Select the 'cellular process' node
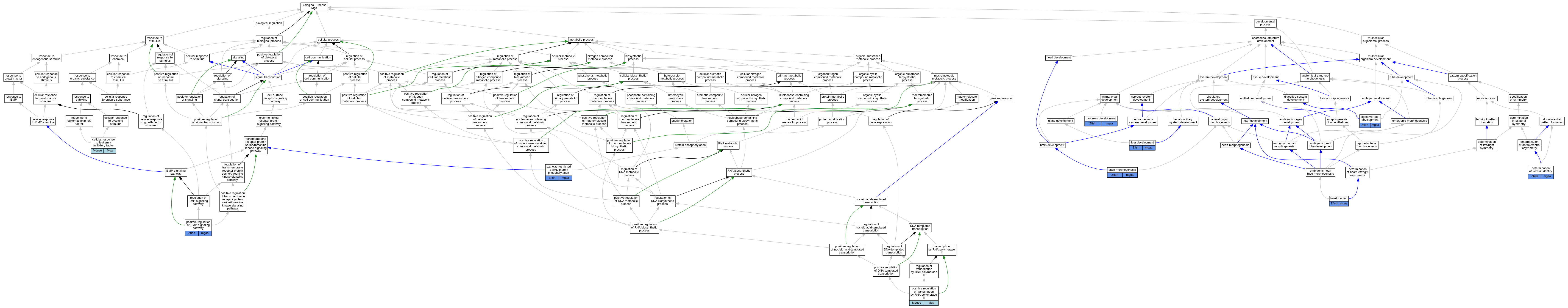 point(328,39)
